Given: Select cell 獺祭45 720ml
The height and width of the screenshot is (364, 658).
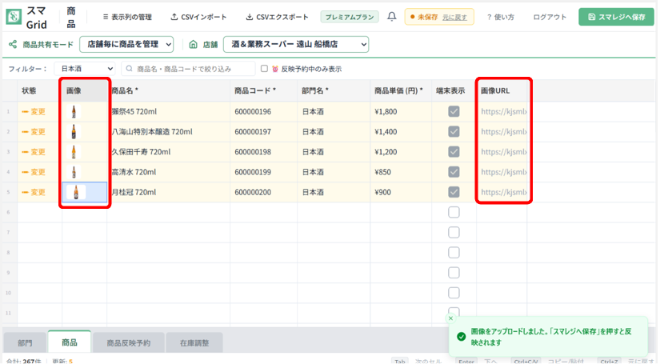Looking at the screenshot, I should [168, 111].
